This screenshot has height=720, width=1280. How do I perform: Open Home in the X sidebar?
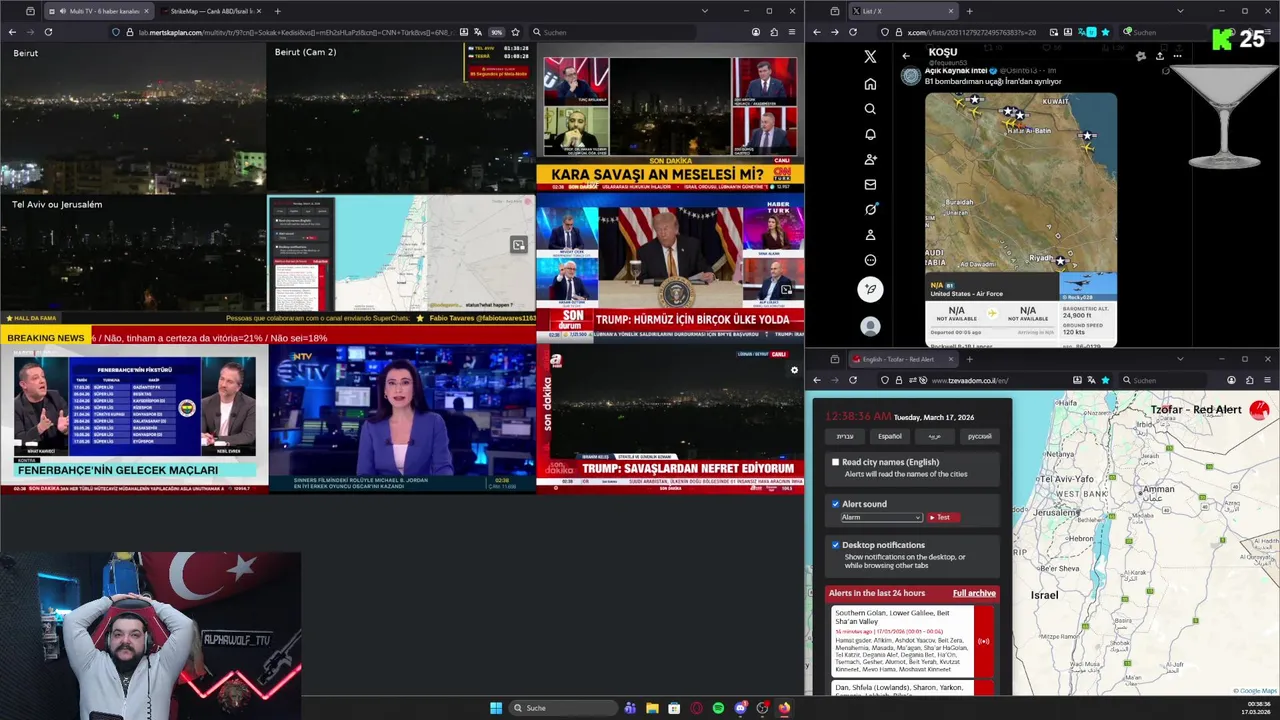[870, 84]
